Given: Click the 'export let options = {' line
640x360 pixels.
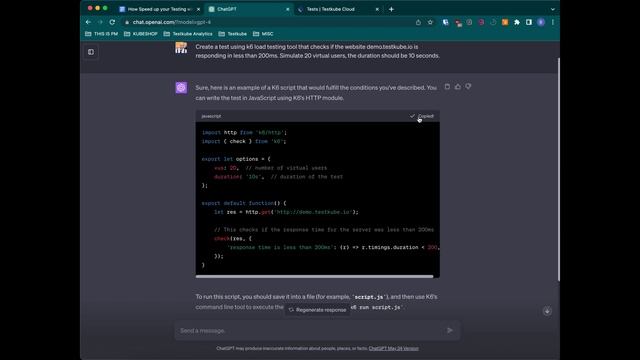Looking at the screenshot, I should tap(236, 159).
